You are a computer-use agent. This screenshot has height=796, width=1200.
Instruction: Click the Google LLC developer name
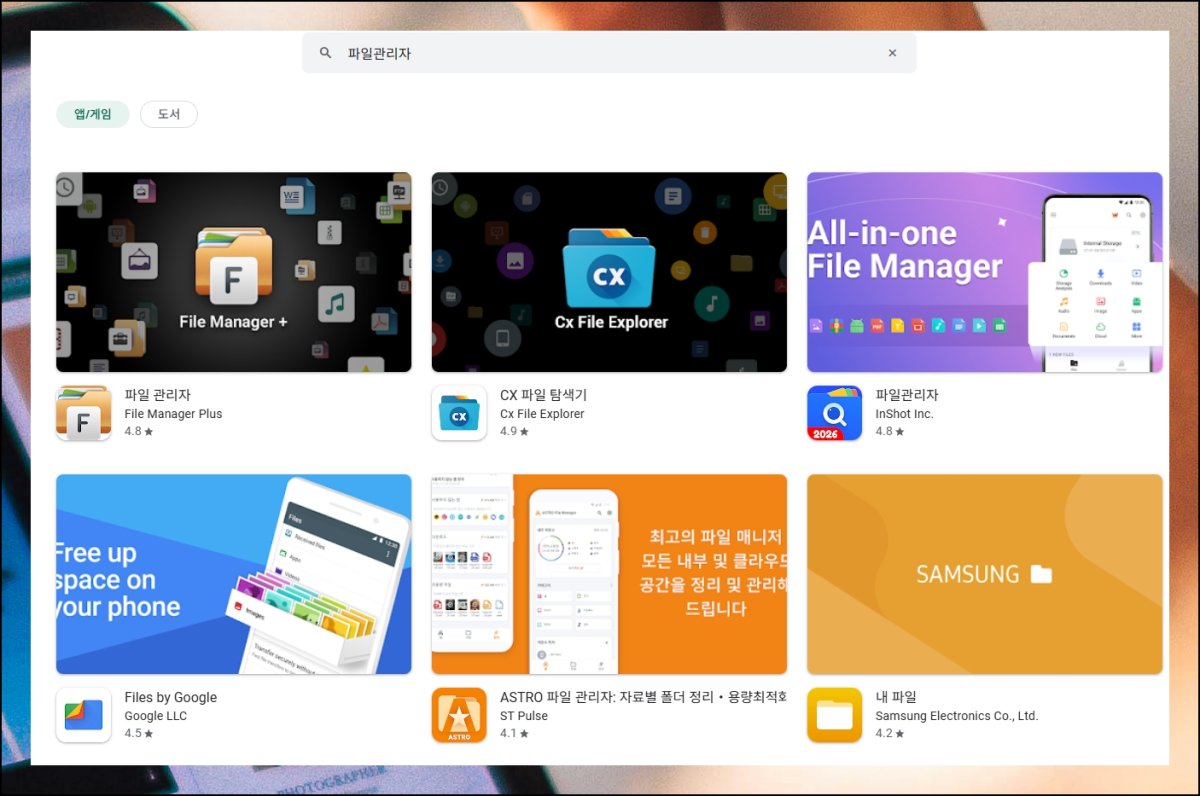coord(155,716)
